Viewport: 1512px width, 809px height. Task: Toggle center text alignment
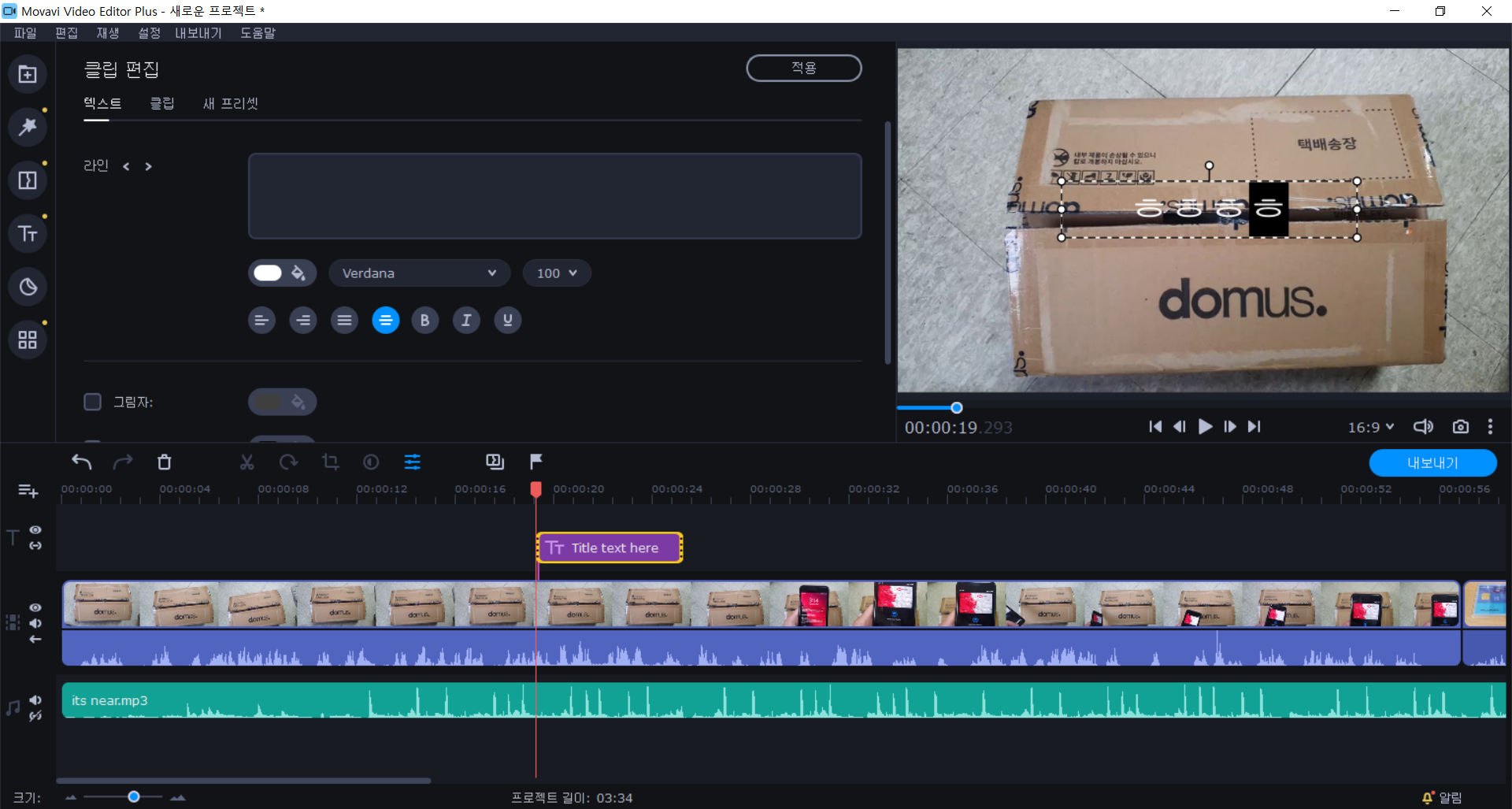pyautogui.click(x=386, y=320)
